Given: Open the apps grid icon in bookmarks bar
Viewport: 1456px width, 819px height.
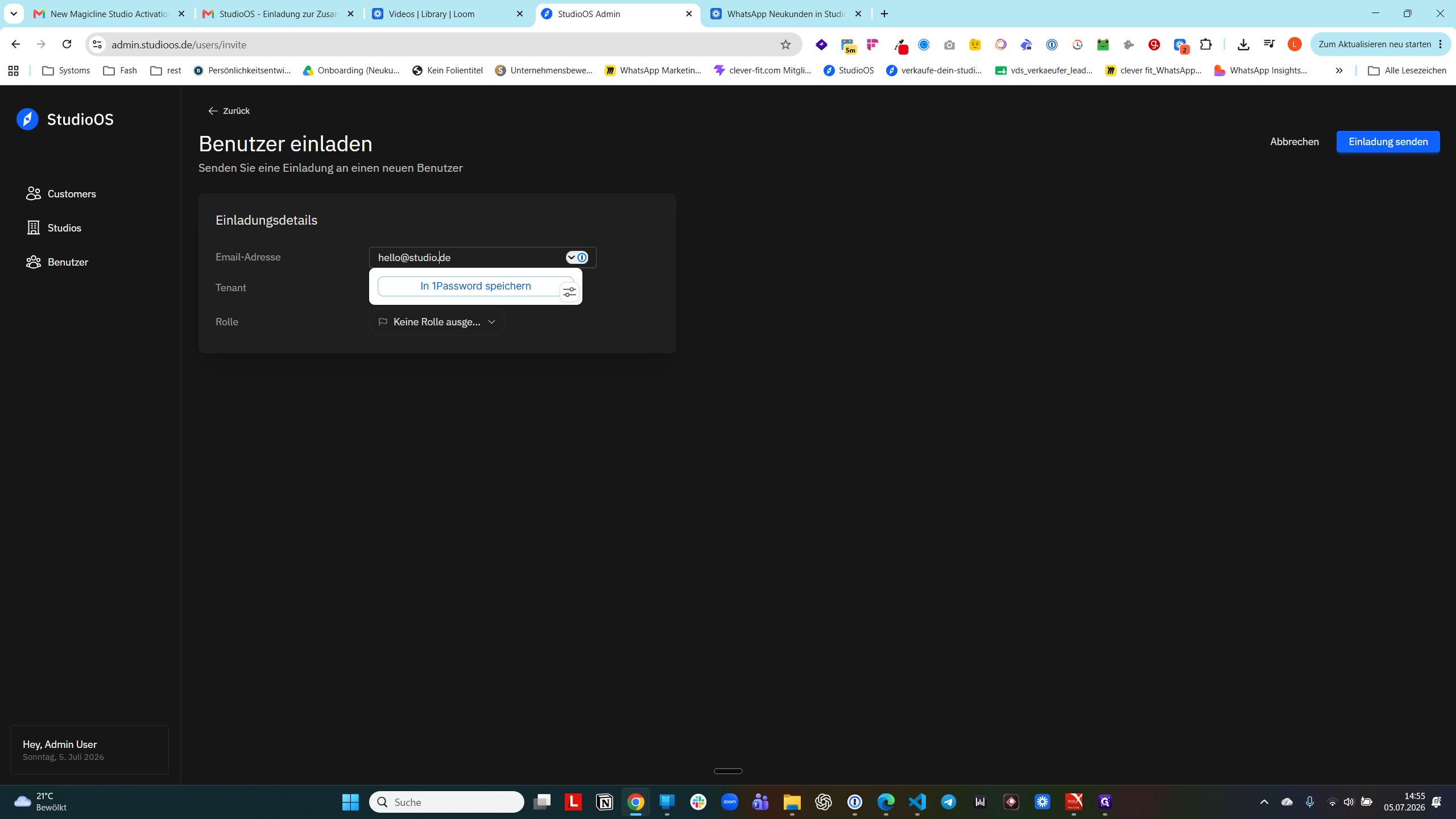Looking at the screenshot, I should (14, 71).
